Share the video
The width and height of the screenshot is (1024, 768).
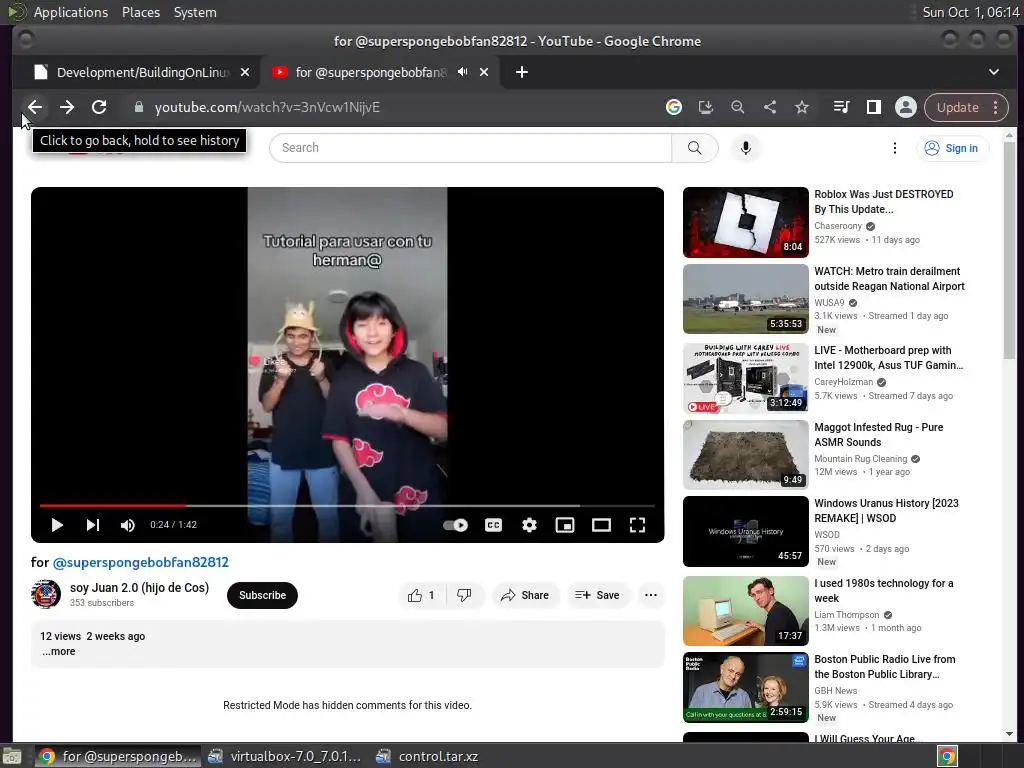click(x=525, y=596)
